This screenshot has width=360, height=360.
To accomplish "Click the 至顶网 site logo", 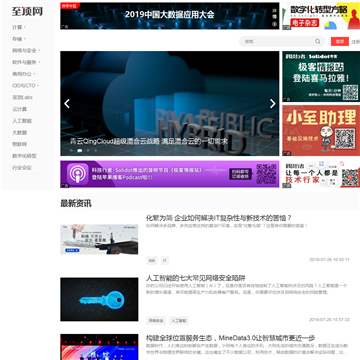I will [x=27, y=12].
